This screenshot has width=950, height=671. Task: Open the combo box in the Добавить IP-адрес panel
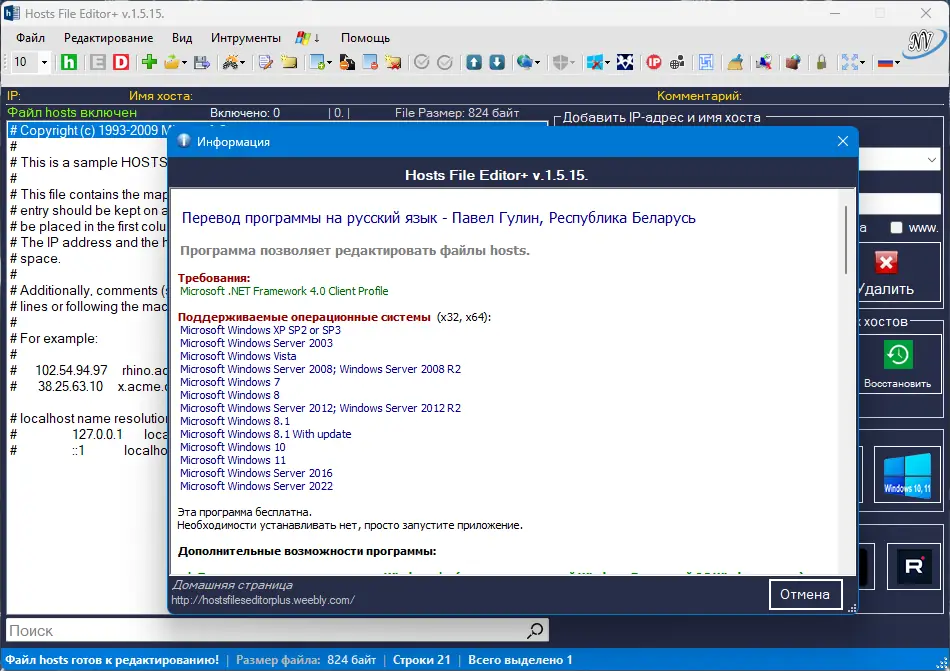pyautogui.click(x=931, y=160)
